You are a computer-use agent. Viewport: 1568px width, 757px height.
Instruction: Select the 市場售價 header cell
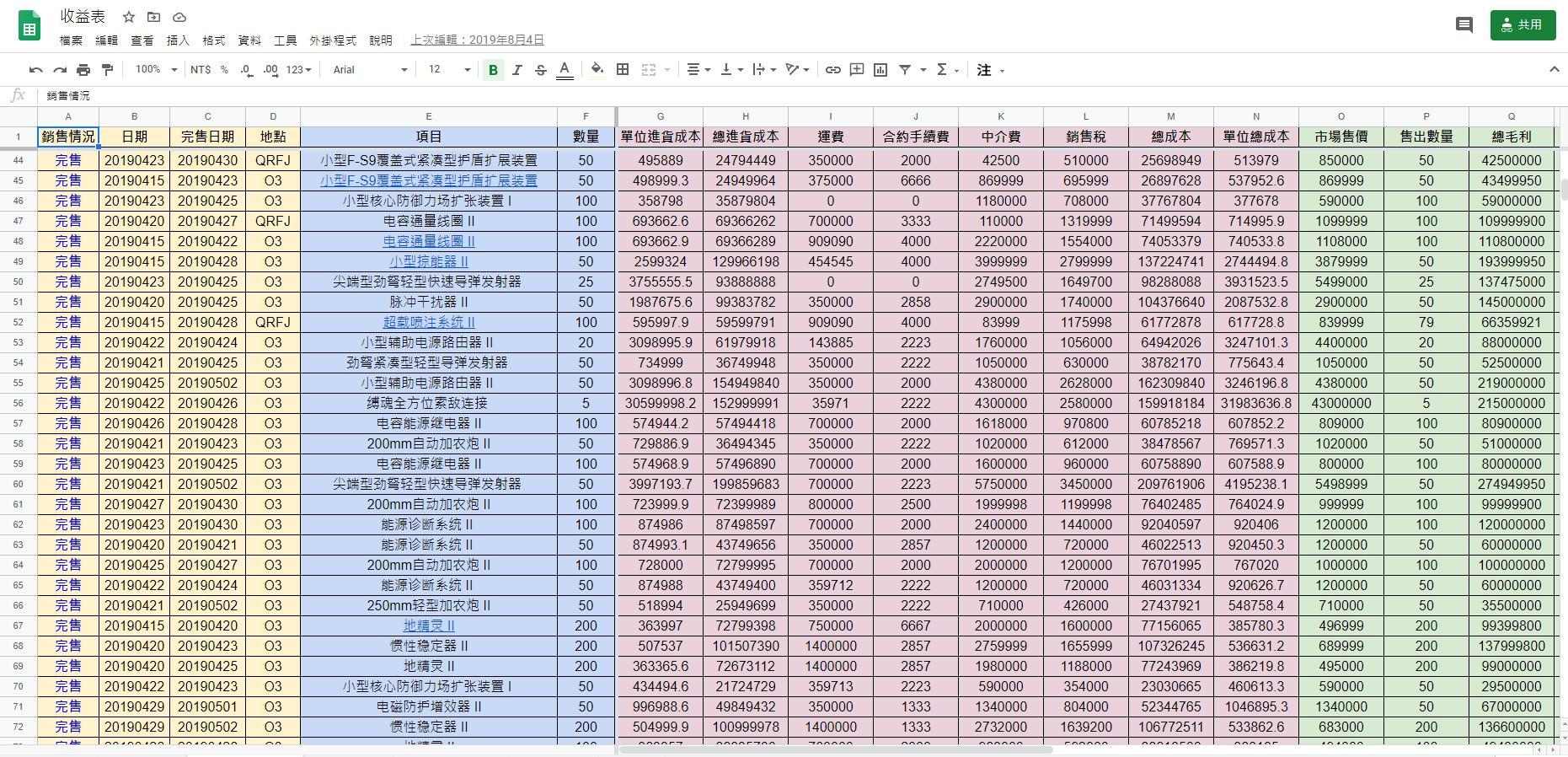[1341, 137]
